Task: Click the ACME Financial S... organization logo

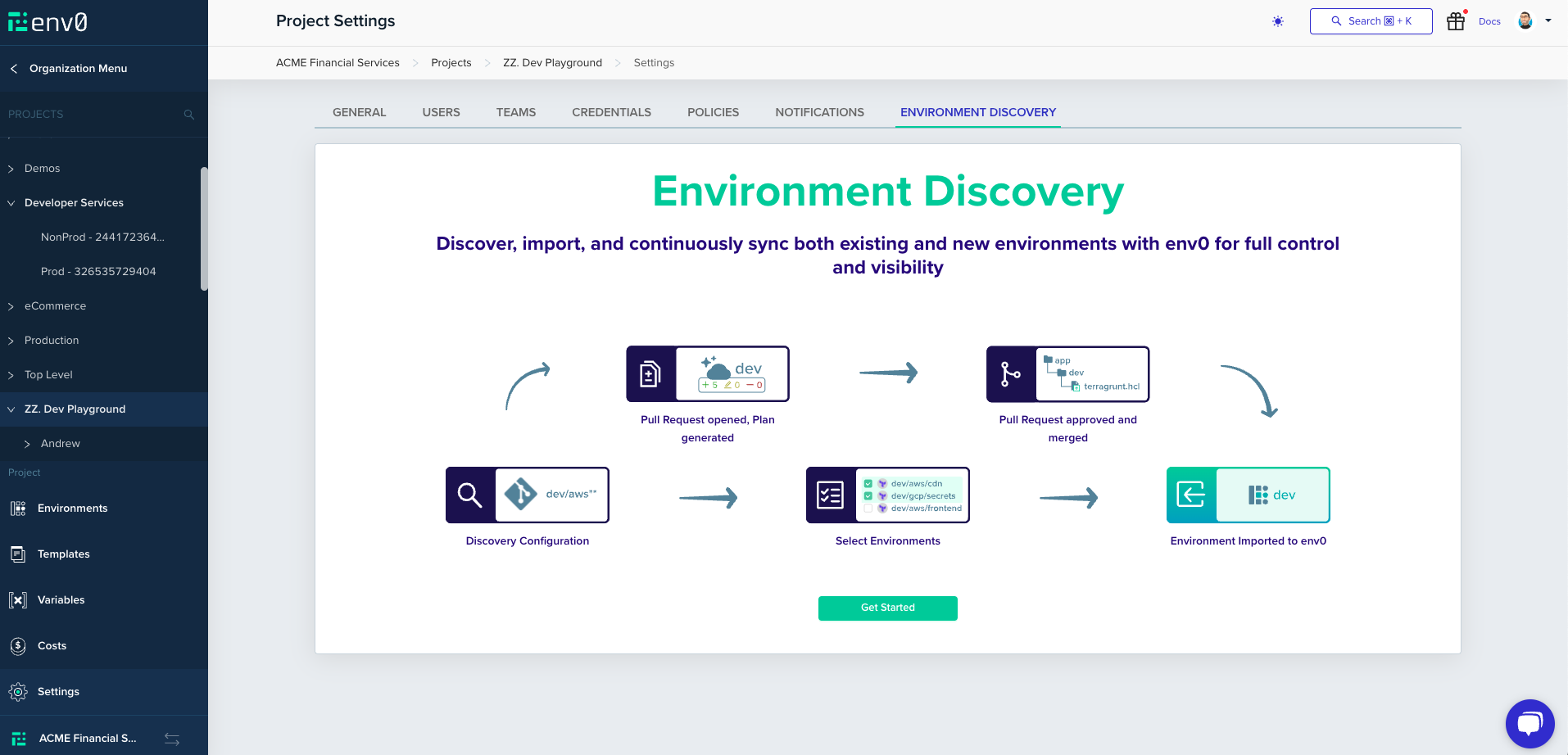Action: click(x=19, y=739)
